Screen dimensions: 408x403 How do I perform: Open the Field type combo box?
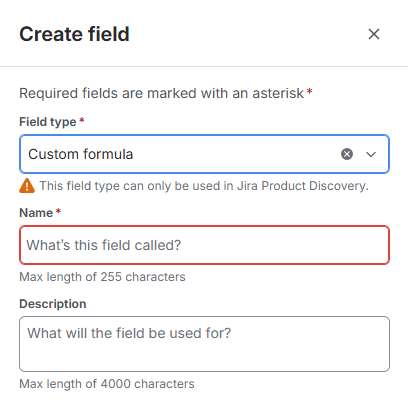[x=204, y=154]
